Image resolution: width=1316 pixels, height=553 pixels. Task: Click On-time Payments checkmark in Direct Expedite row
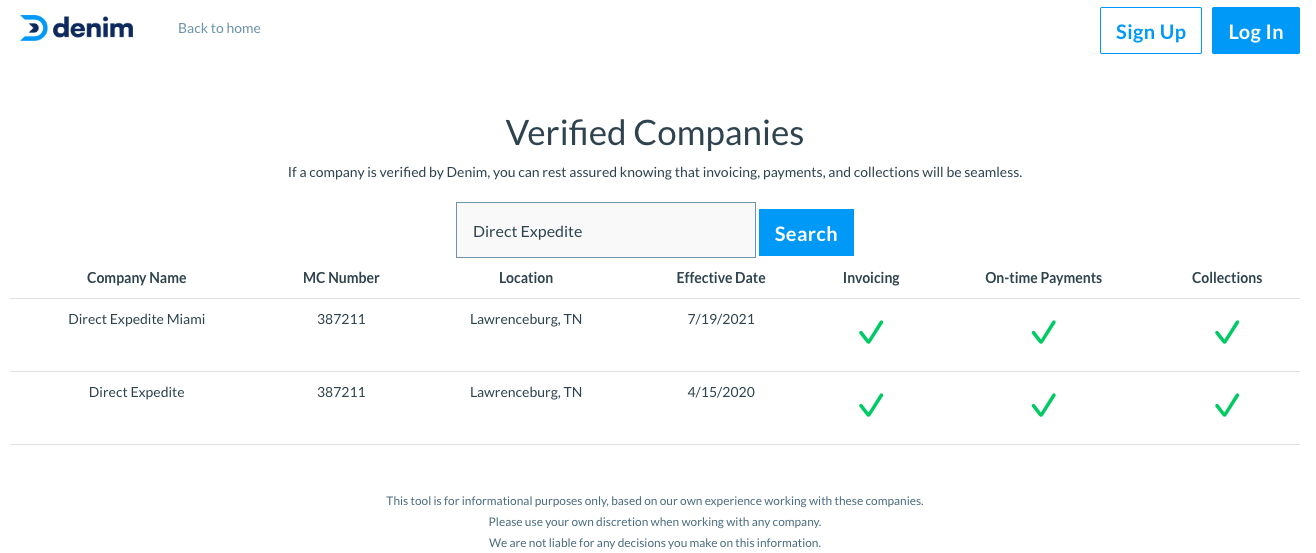pos(1044,405)
